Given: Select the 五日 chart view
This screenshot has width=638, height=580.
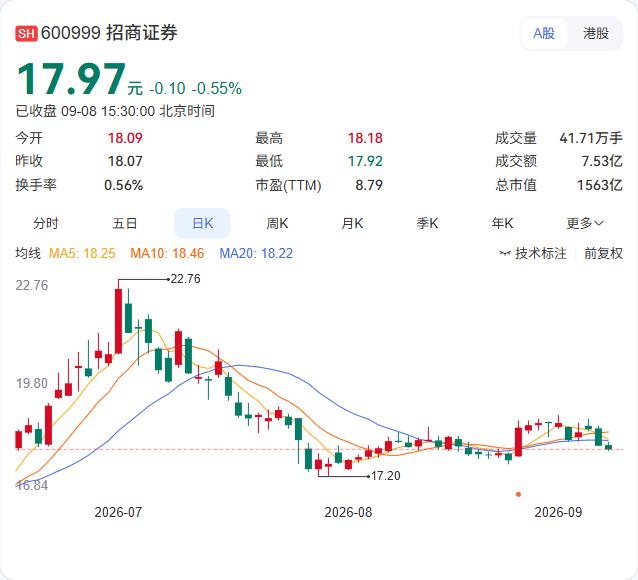Looking at the screenshot, I should click(125, 223).
